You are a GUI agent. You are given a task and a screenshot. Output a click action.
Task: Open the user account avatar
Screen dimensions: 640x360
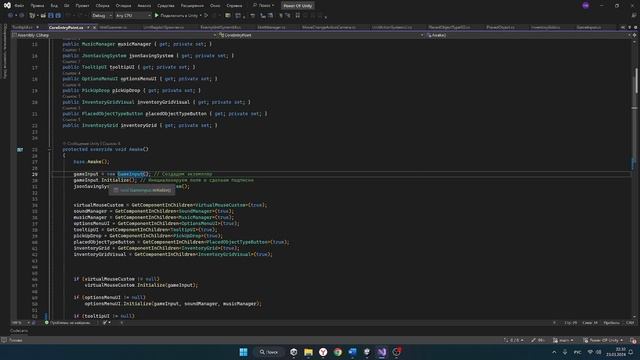click(x=586, y=5)
